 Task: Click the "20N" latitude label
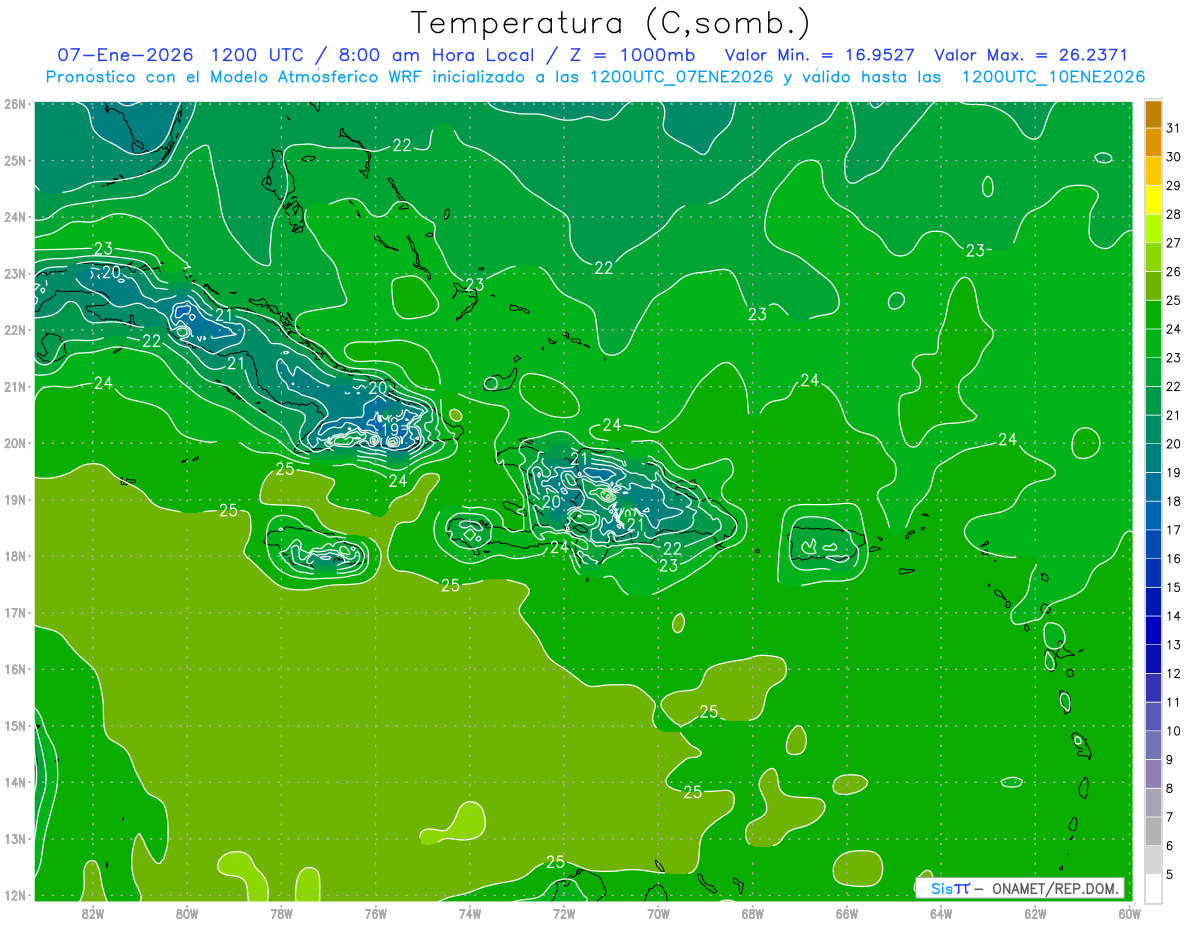[15, 443]
